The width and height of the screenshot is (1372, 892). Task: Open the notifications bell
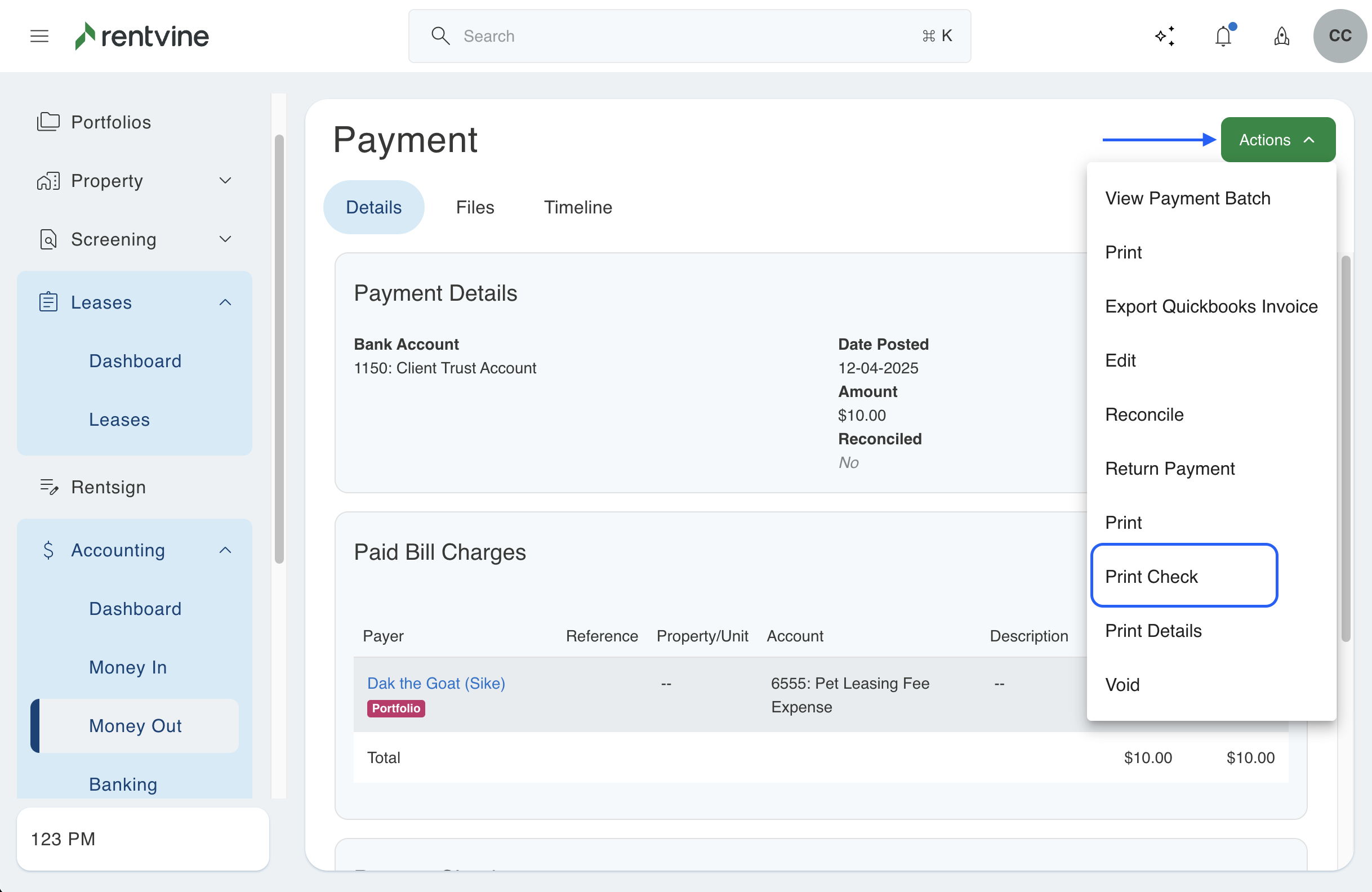pyautogui.click(x=1223, y=36)
